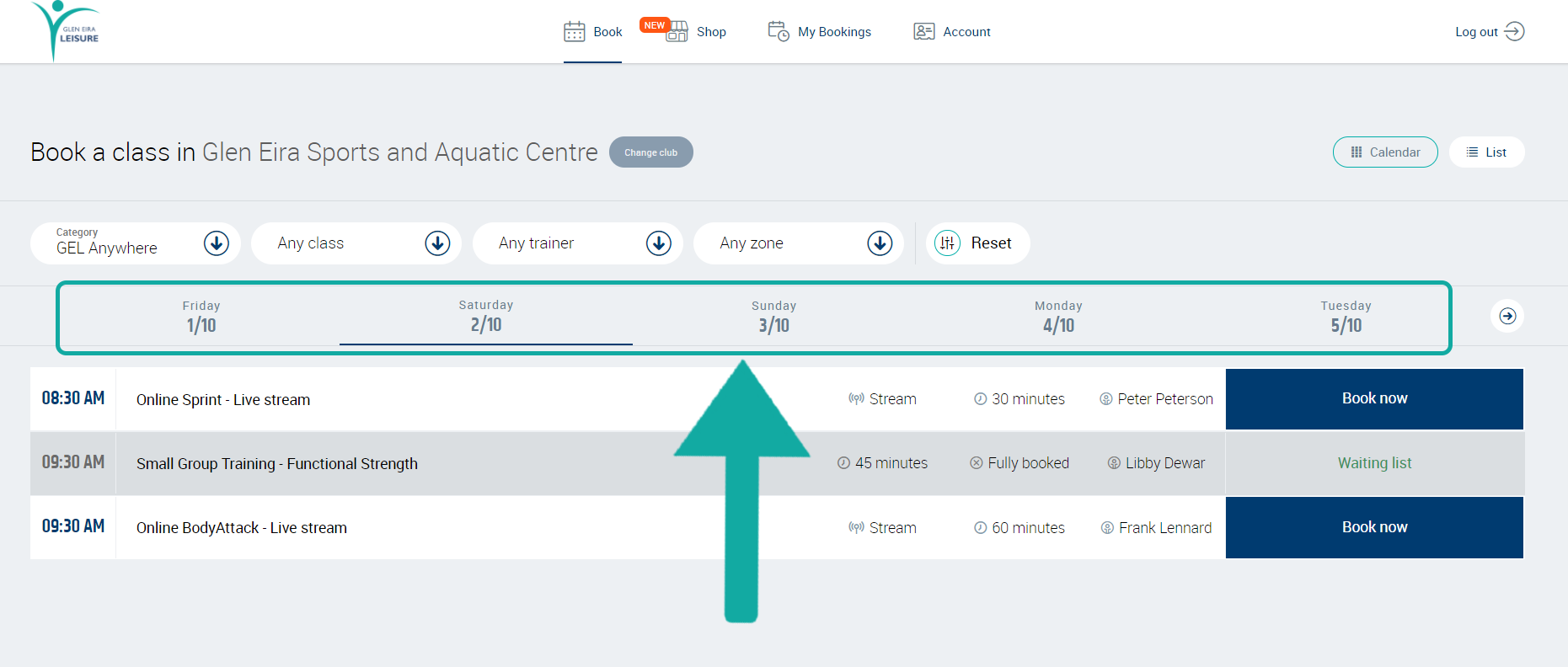This screenshot has width=1568, height=667.
Task: Click the My Bookings calendar-clock icon
Action: [x=779, y=32]
